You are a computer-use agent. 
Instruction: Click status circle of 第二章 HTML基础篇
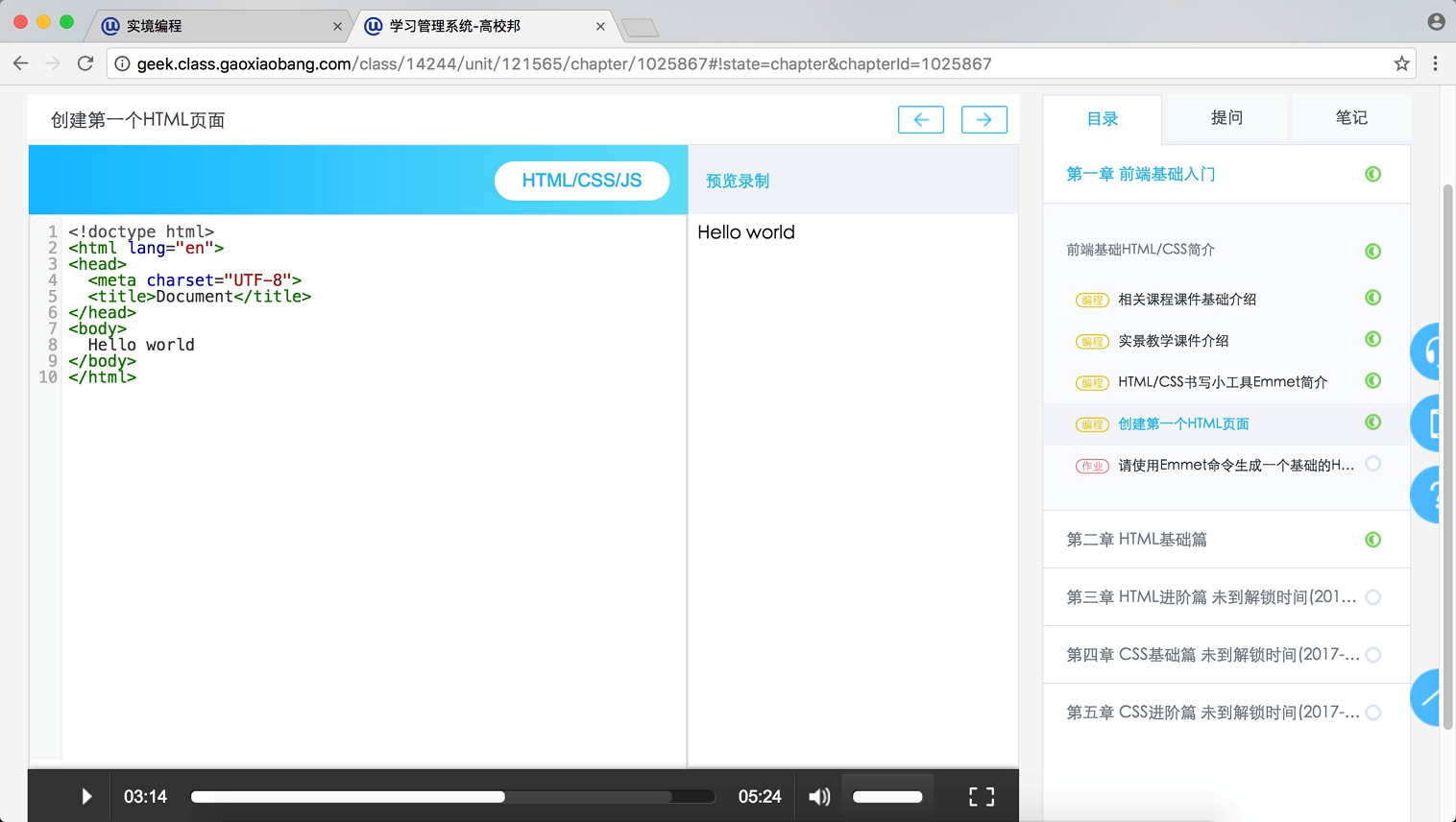click(1373, 540)
